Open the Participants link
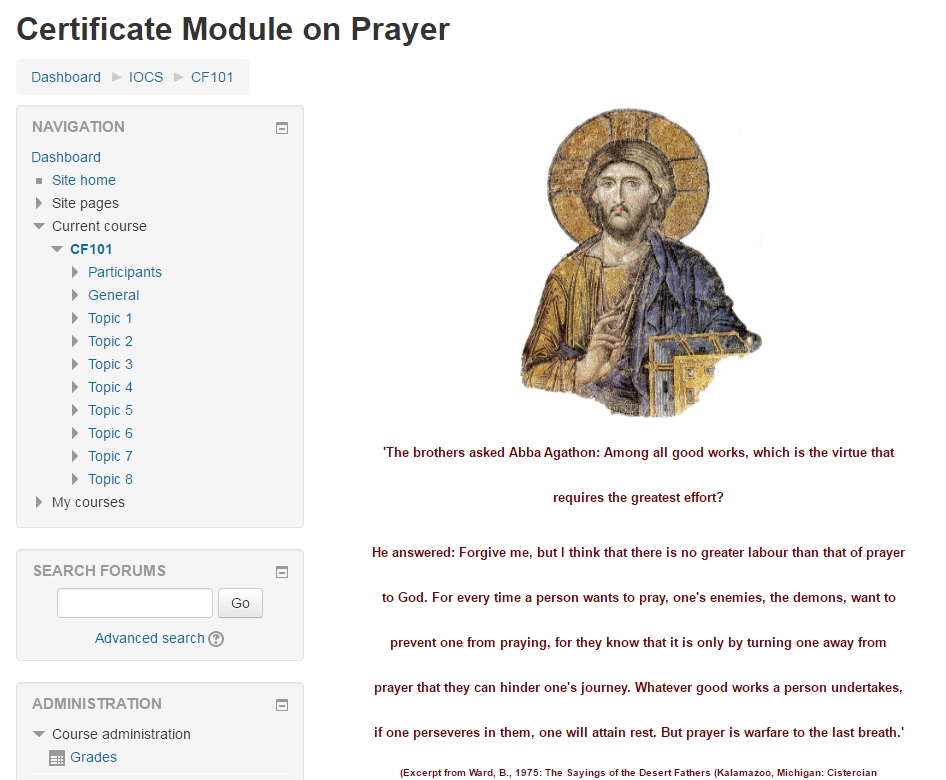Screen dimensions: 946x780 125,272
